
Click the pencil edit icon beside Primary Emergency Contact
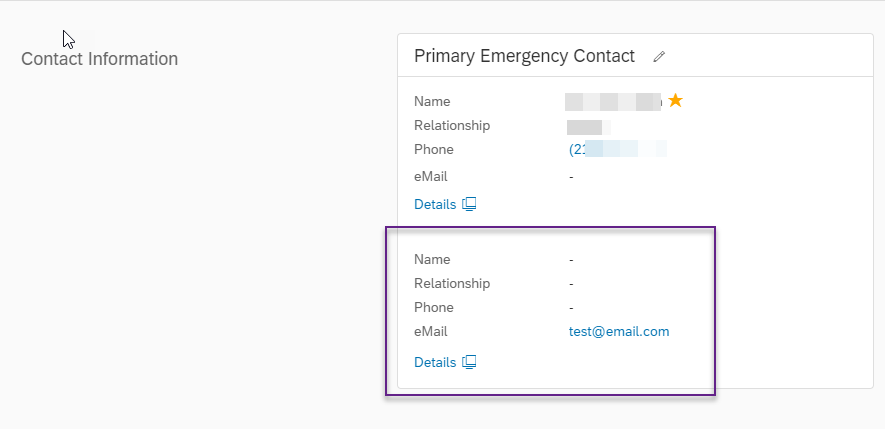(659, 56)
